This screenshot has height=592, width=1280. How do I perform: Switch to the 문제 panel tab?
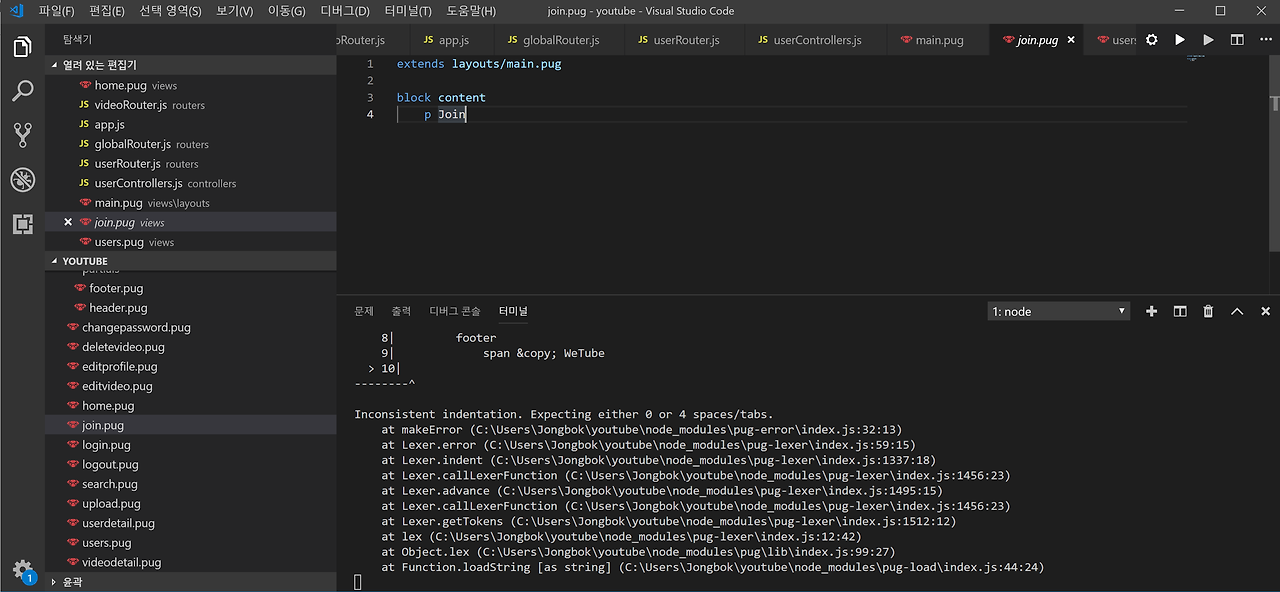(x=364, y=311)
